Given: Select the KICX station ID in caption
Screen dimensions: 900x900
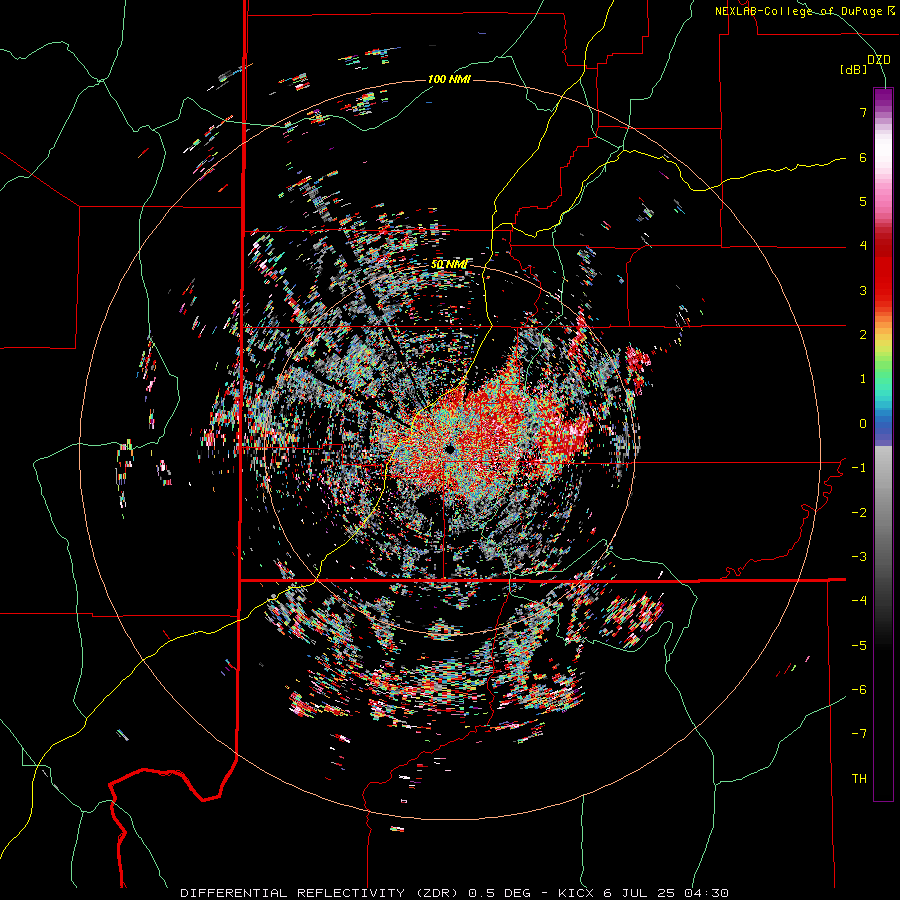Looking at the screenshot, I should coord(578,893).
